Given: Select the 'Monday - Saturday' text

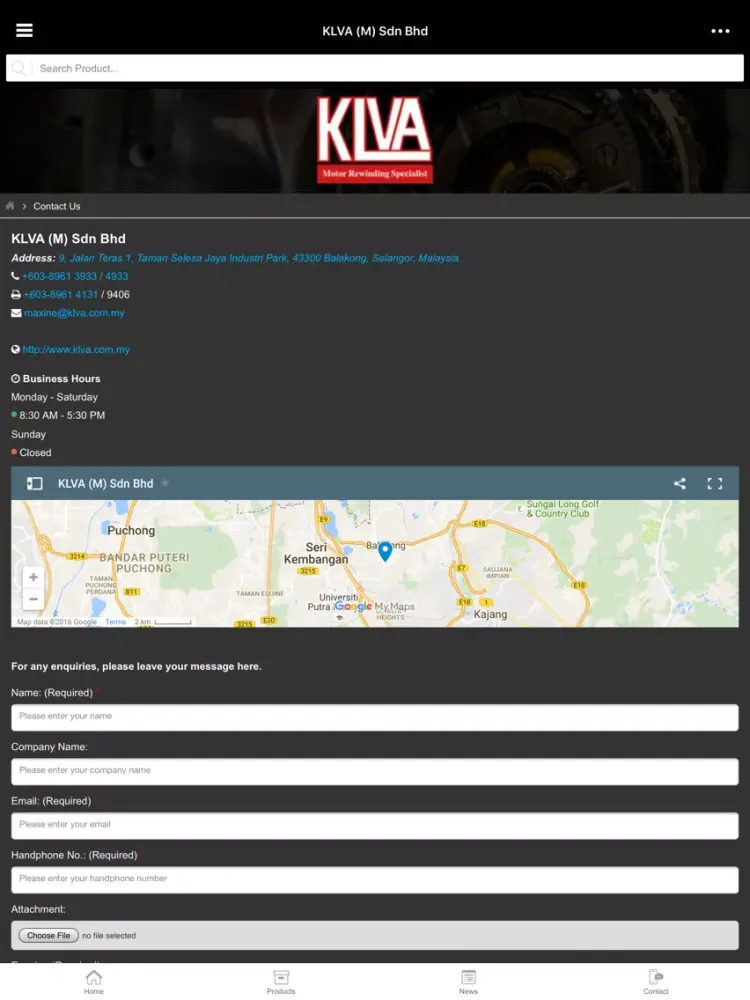Looking at the screenshot, I should point(54,397).
